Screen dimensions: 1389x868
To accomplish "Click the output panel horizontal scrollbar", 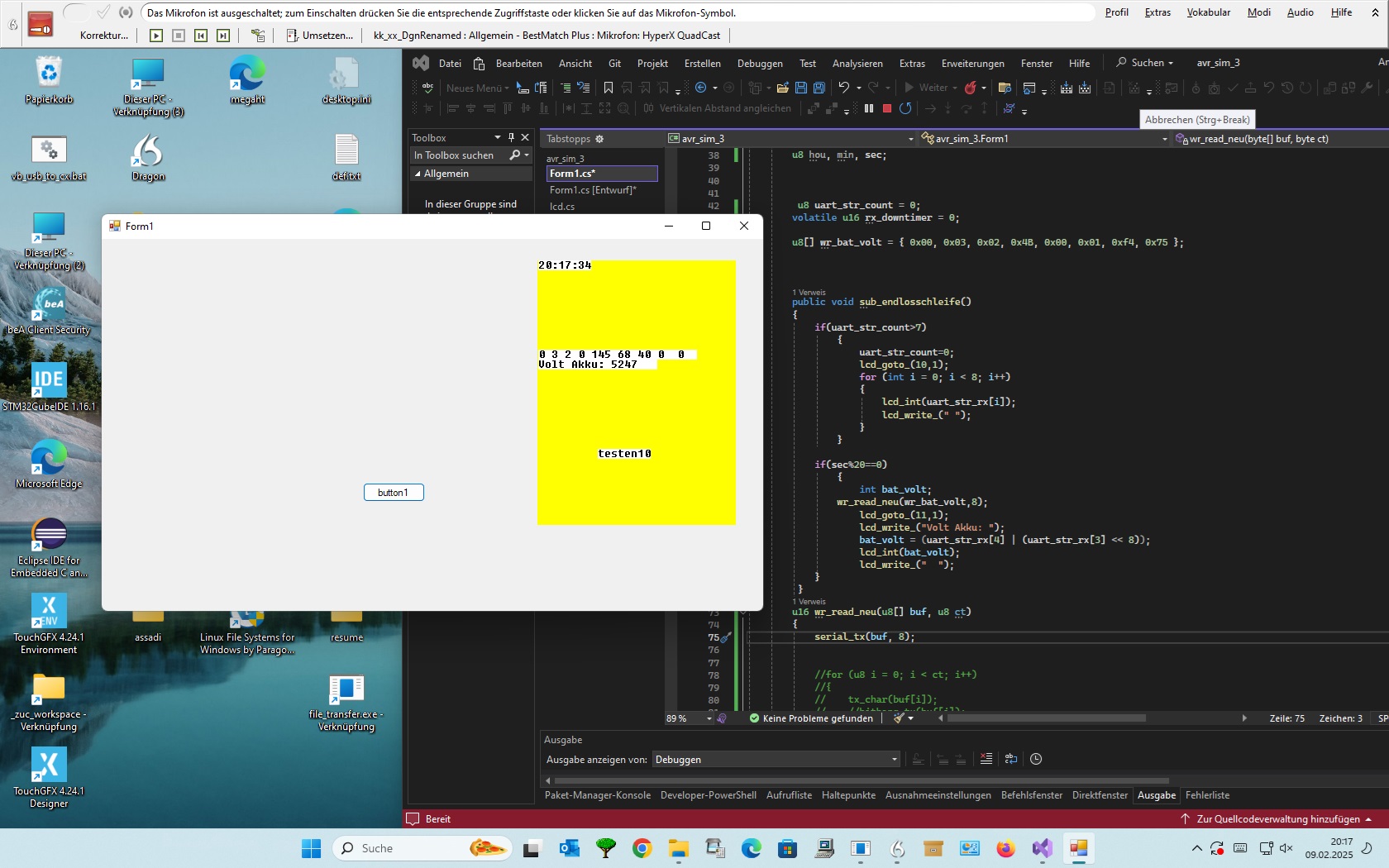I will coord(862,780).
